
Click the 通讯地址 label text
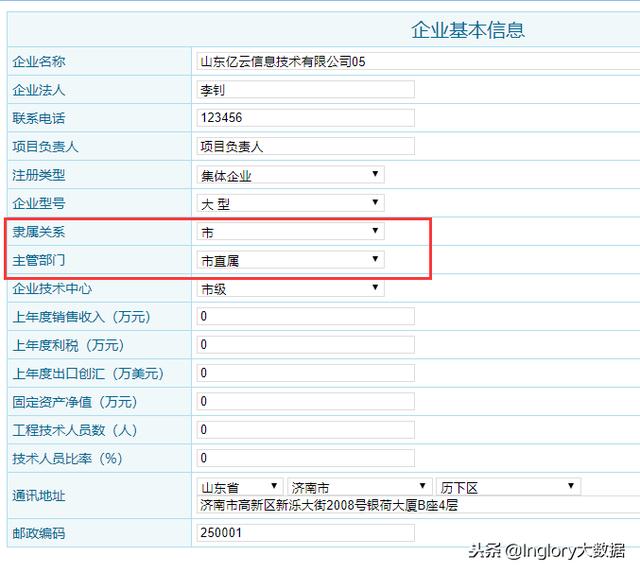(39, 496)
